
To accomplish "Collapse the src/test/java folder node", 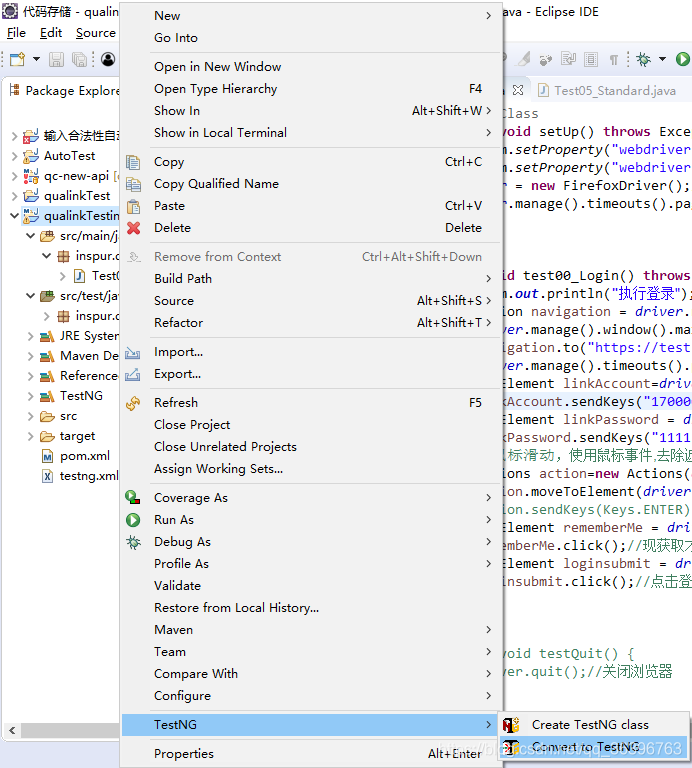I will point(30,296).
